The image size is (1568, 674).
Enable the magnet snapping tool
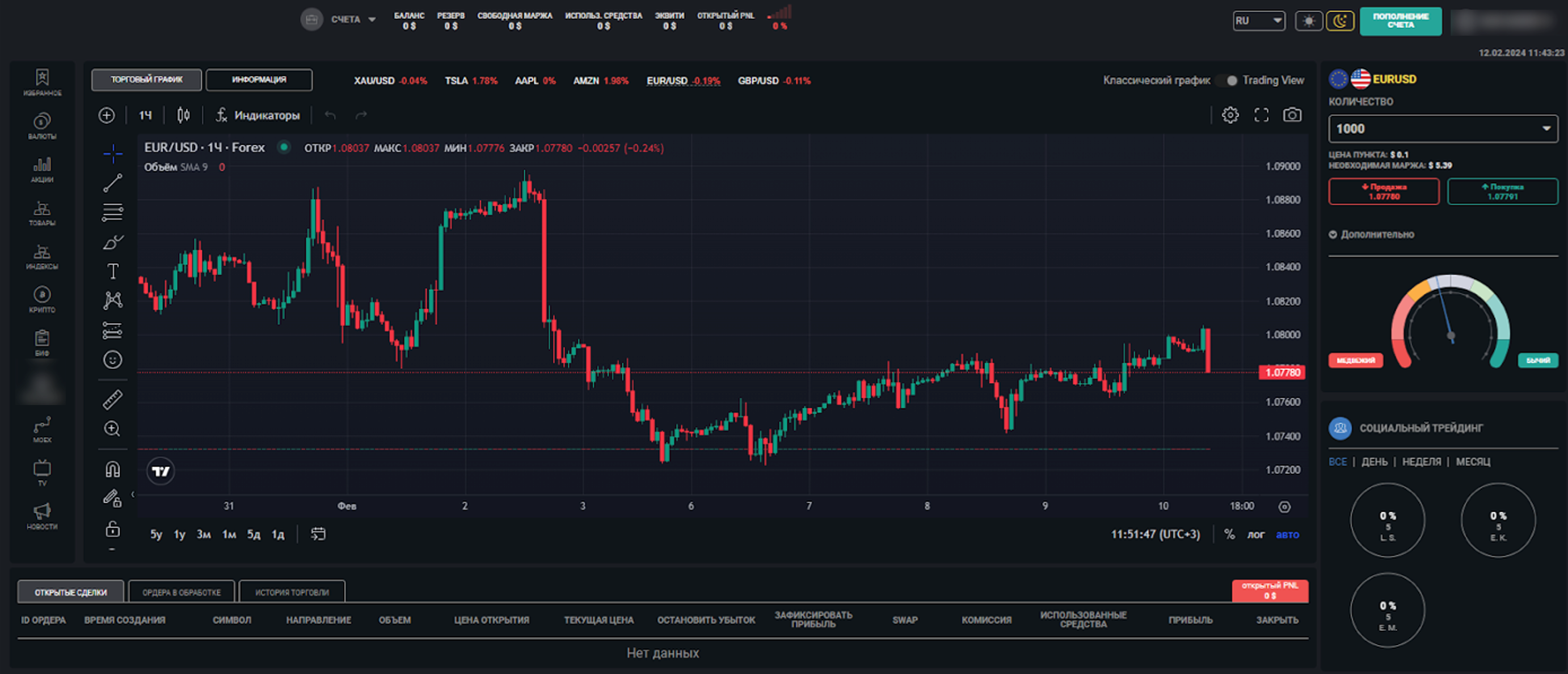coord(113,469)
